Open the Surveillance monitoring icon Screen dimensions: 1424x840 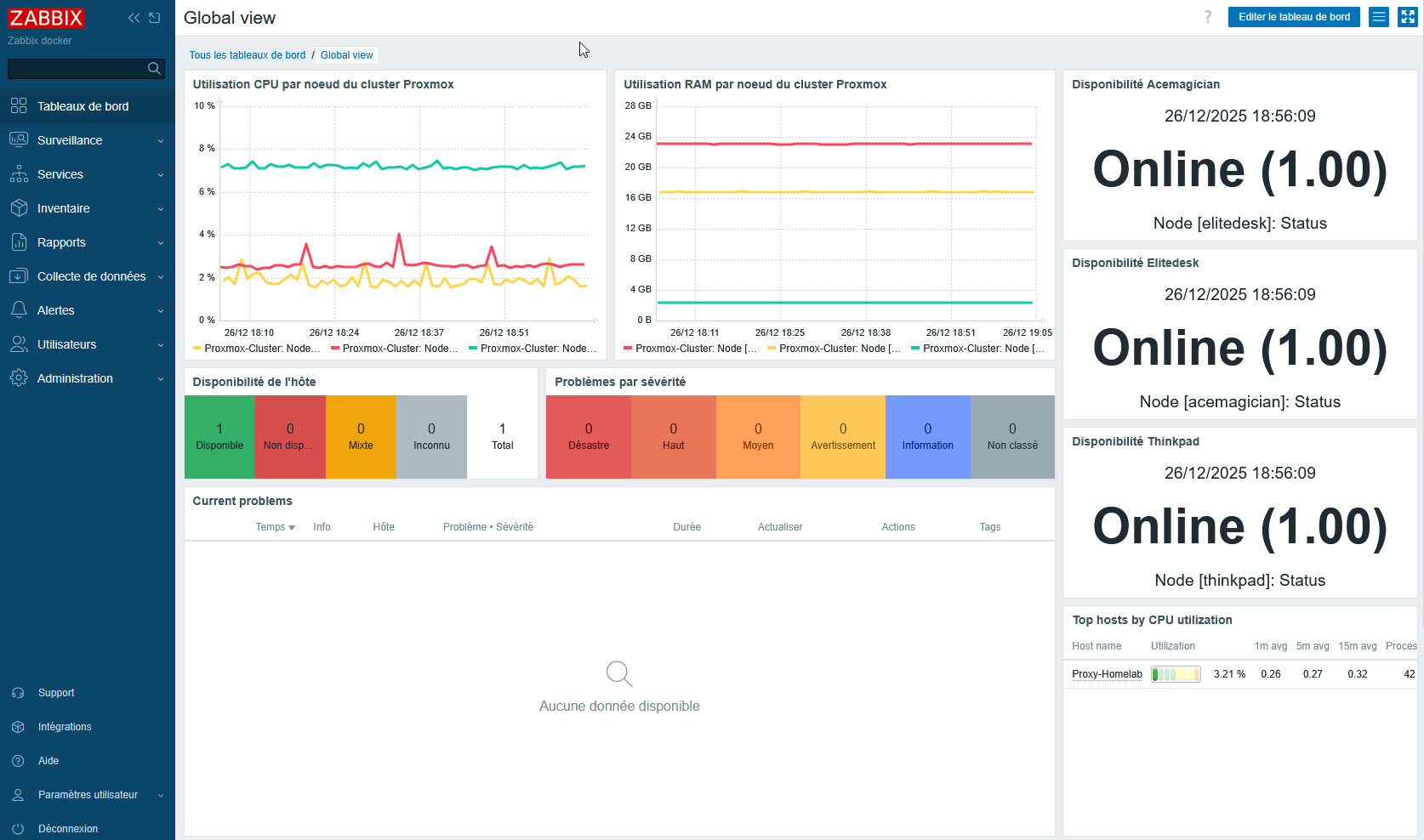(x=19, y=139)
